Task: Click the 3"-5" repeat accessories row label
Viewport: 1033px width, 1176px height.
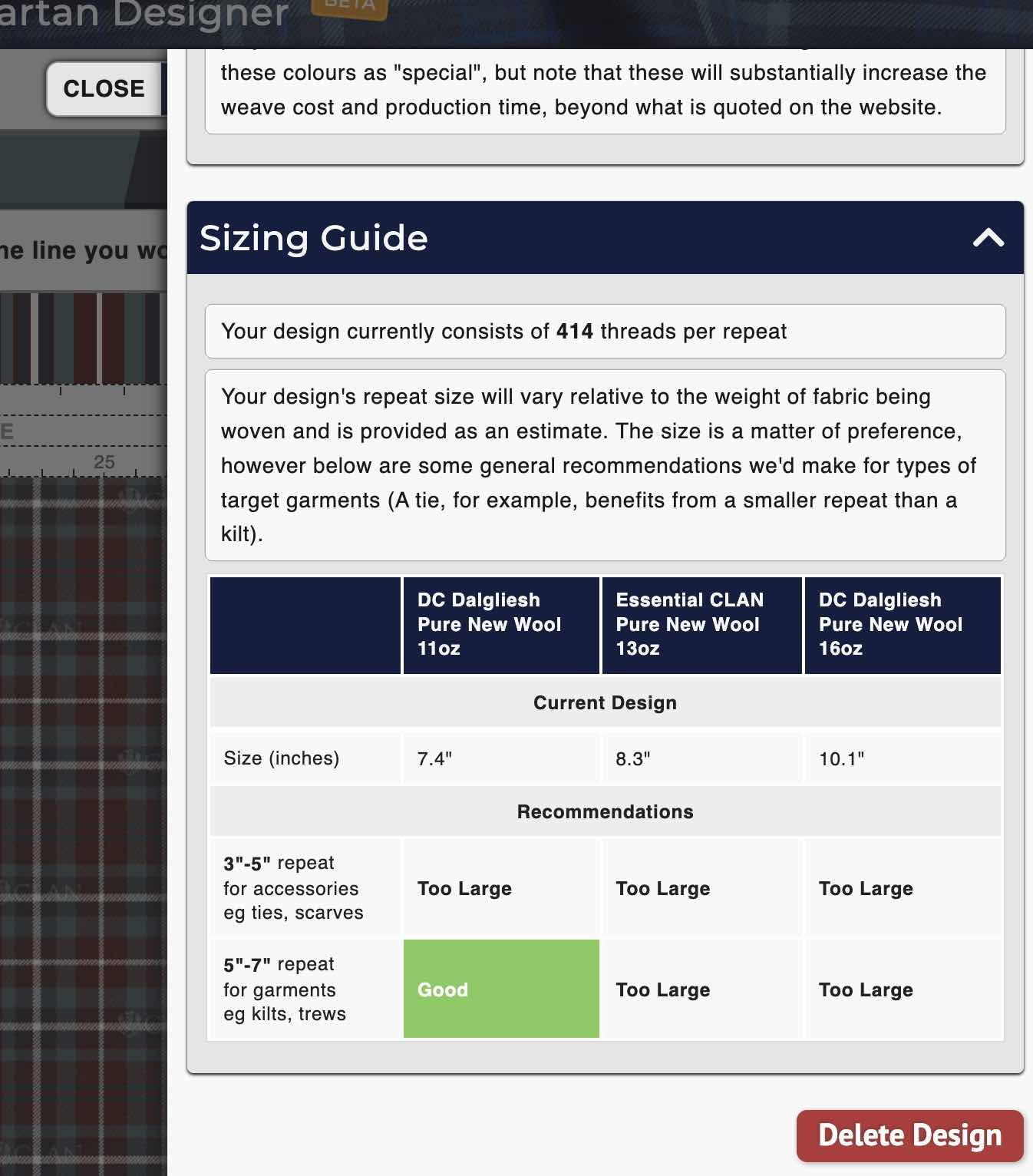Action: (292, 888)
